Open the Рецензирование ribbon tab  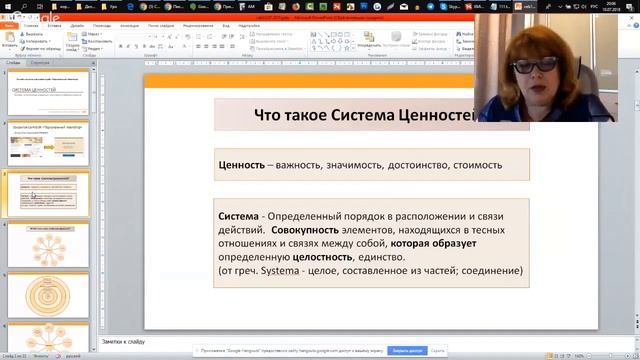(x=198, y=26)
